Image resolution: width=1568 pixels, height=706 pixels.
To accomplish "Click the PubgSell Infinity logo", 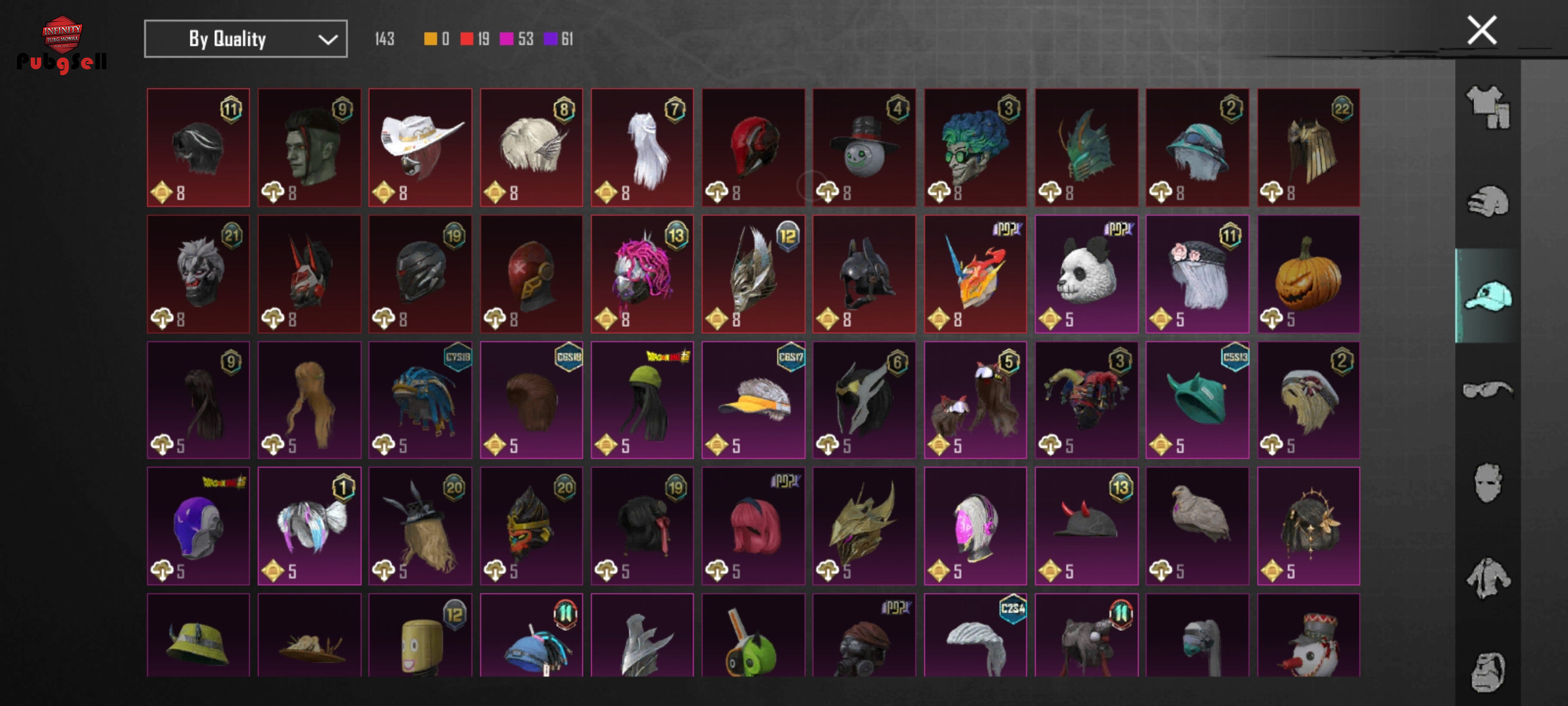I will (x=62, y=44).
